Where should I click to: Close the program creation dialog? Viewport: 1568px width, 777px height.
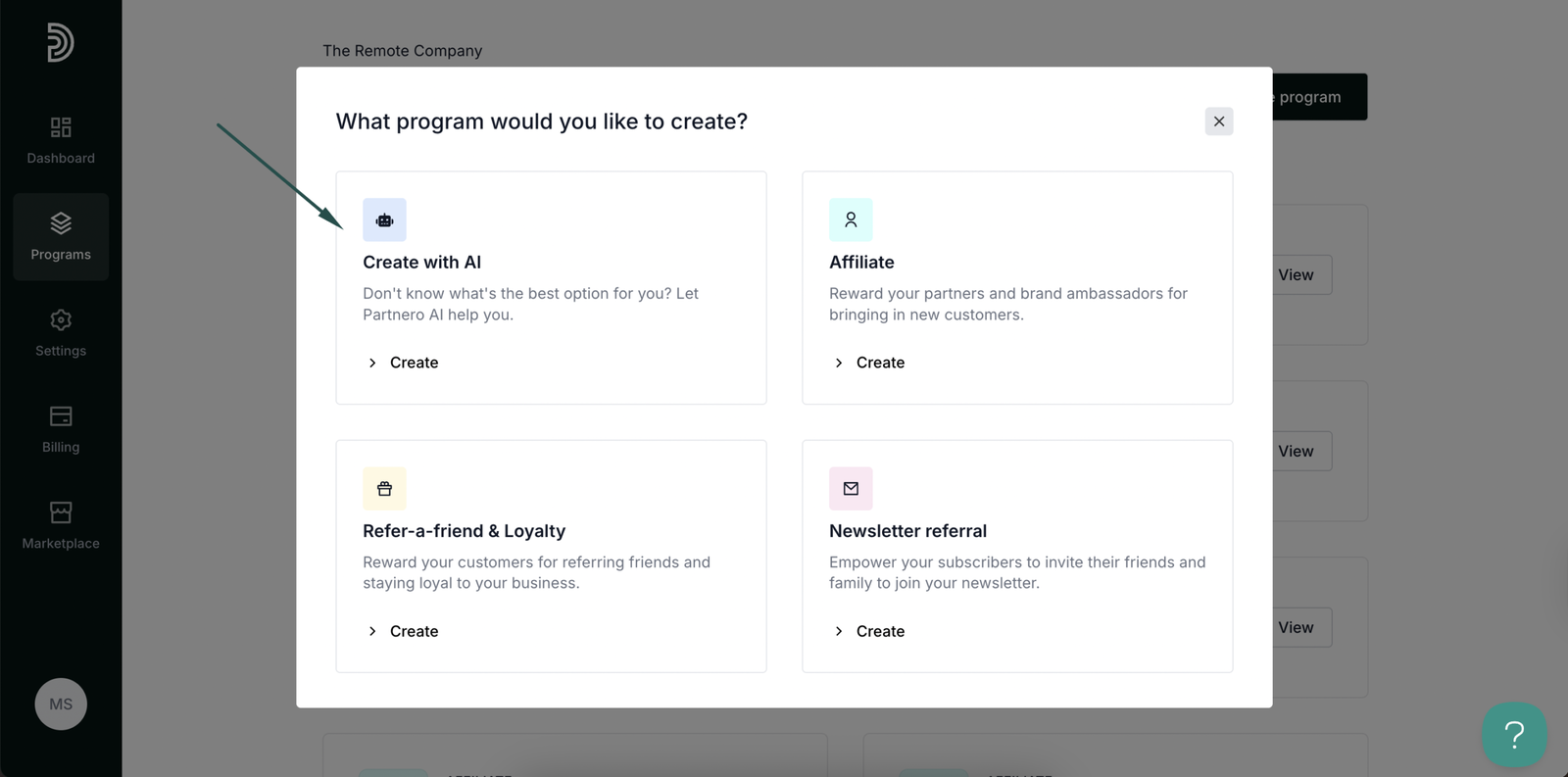1218,121
